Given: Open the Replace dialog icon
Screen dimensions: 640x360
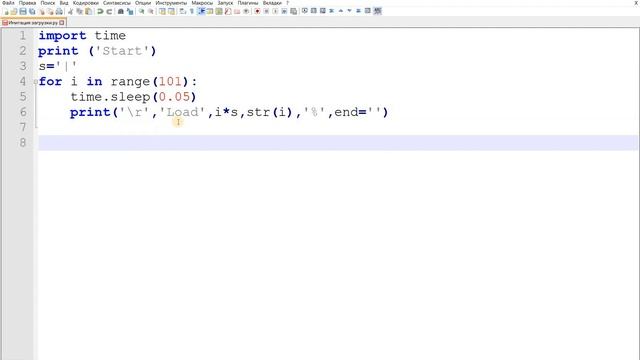Looking at the screenshot, I should tap(130, 11).
